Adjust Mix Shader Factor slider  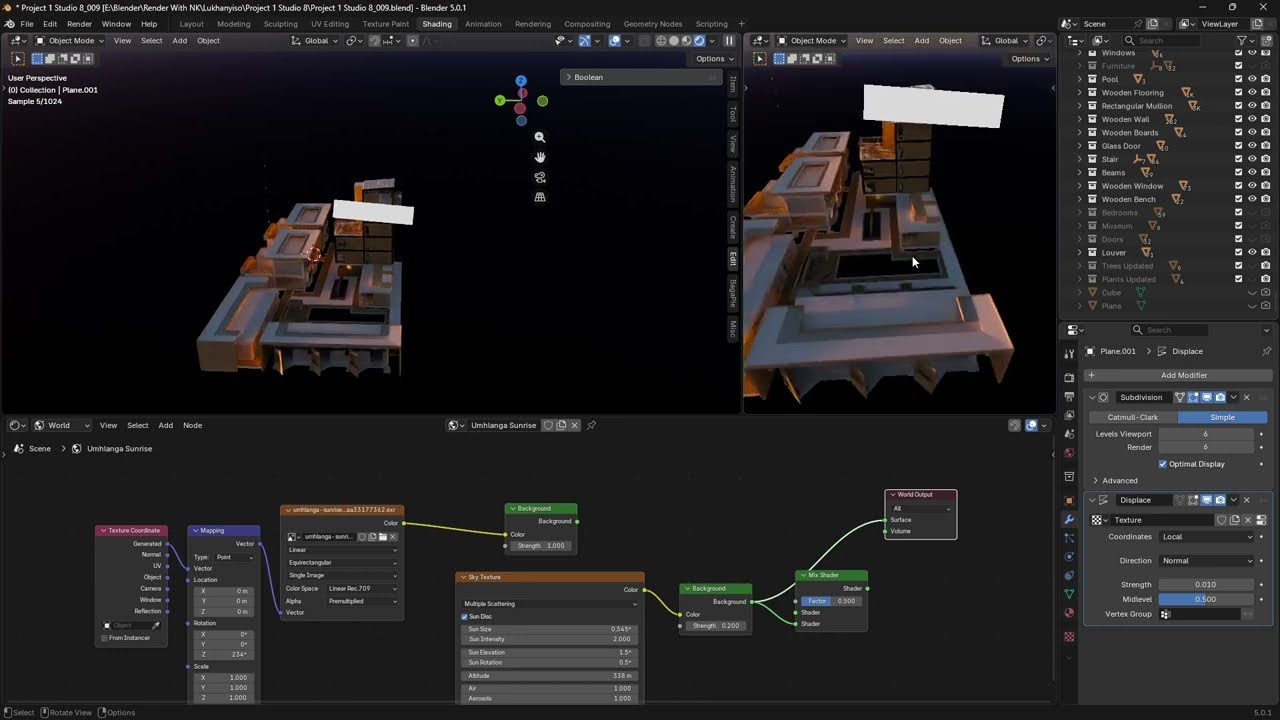pos(831,601)
